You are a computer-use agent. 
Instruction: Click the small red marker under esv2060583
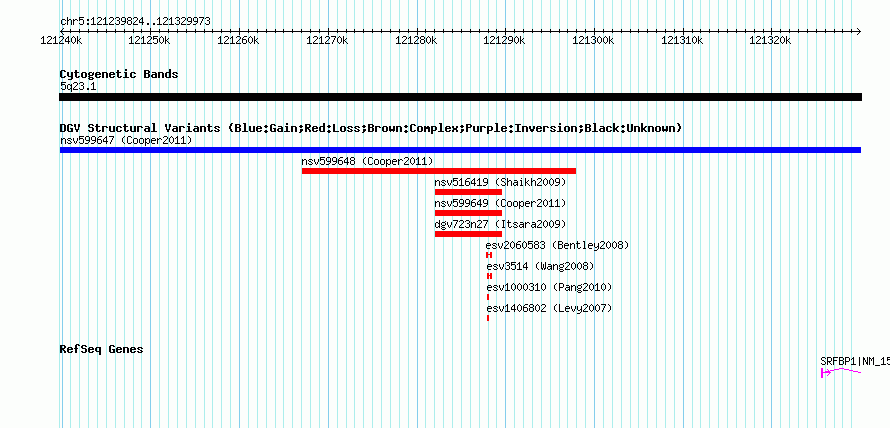[489, 255]
